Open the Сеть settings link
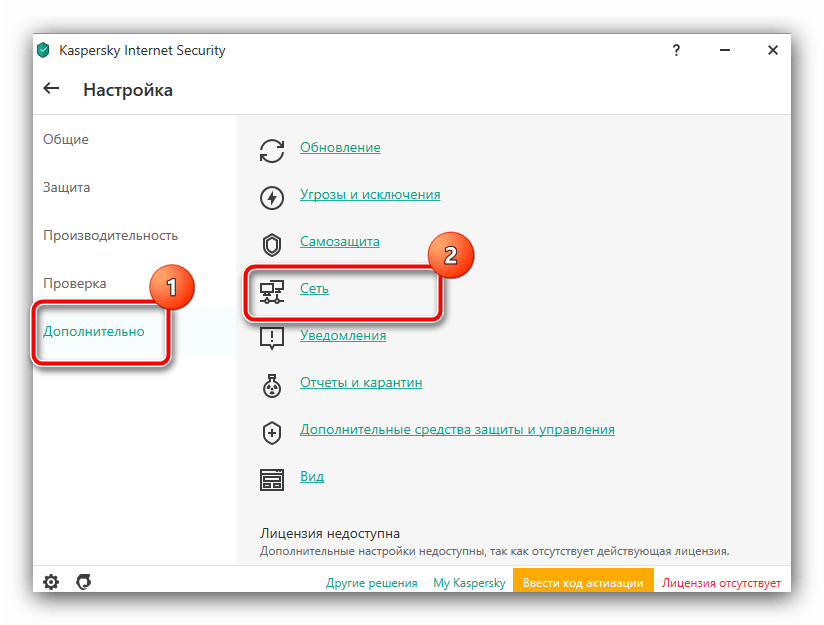Viewport: 824px width, 625px height. pos(314,289)
